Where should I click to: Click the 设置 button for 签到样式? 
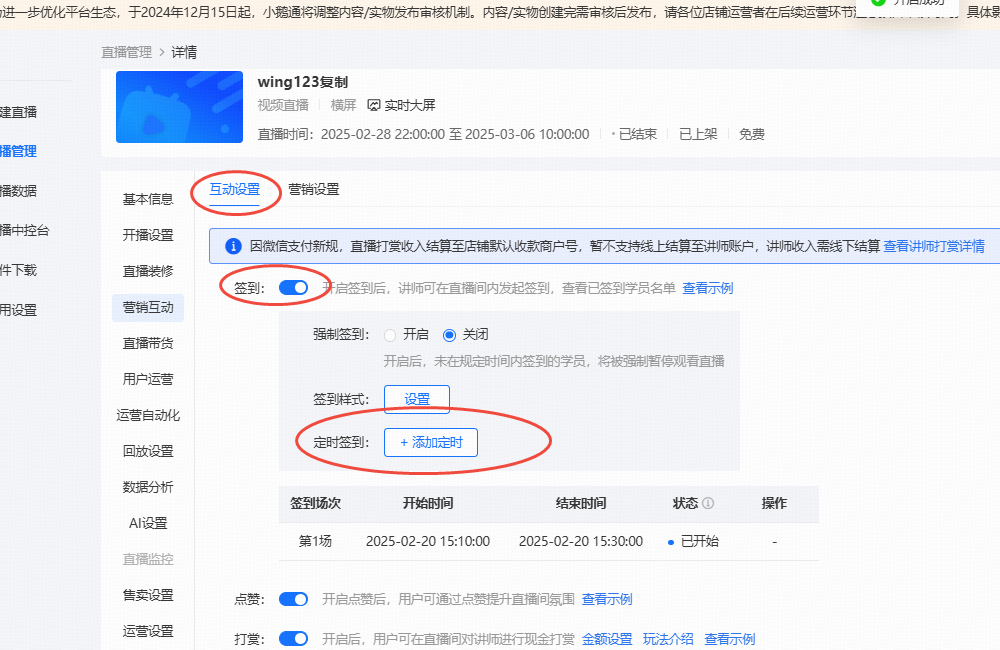417,399
